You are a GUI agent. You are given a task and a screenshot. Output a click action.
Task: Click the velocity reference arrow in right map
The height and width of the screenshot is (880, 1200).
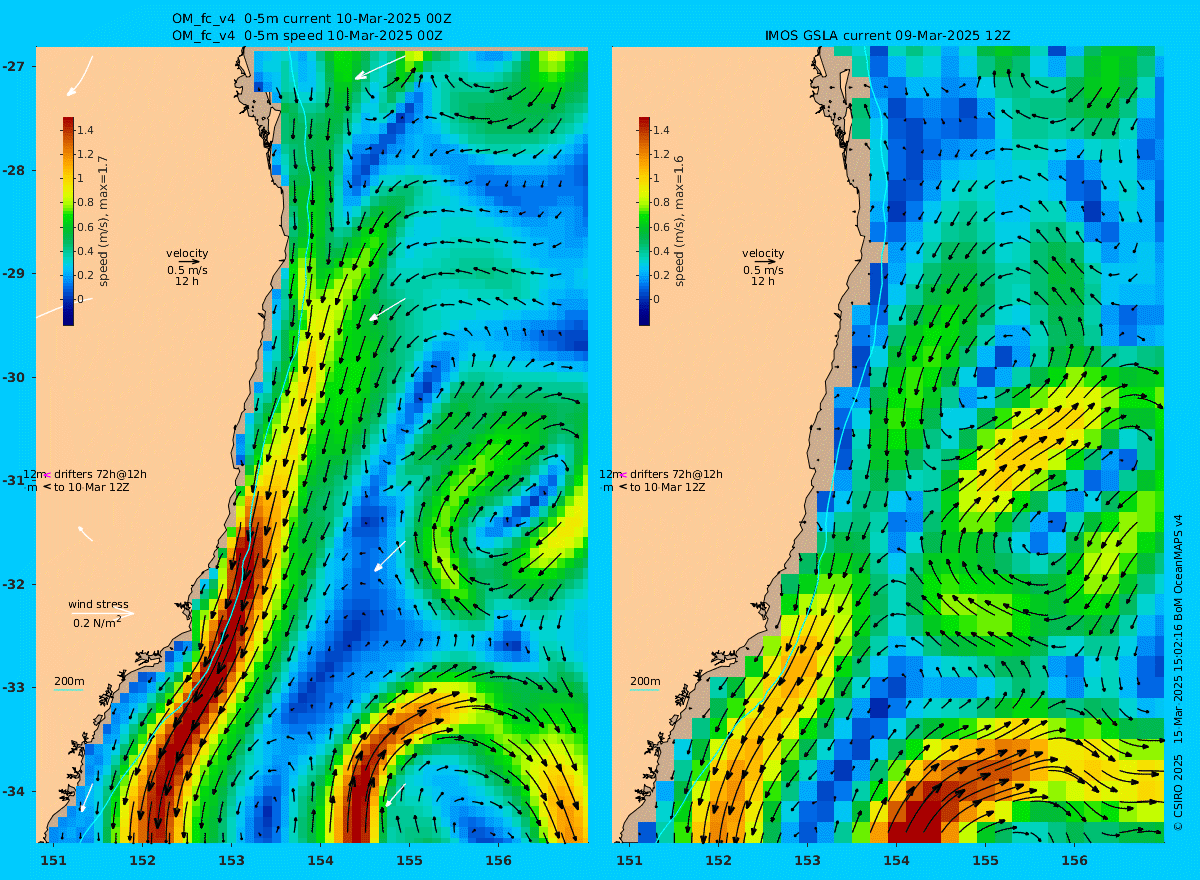(765, 262)
